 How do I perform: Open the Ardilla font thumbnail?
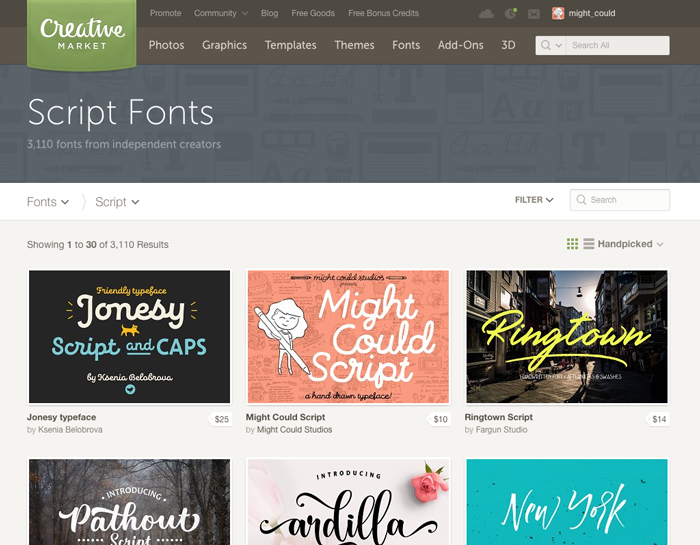pyautogui.click(x=348, y=502)
